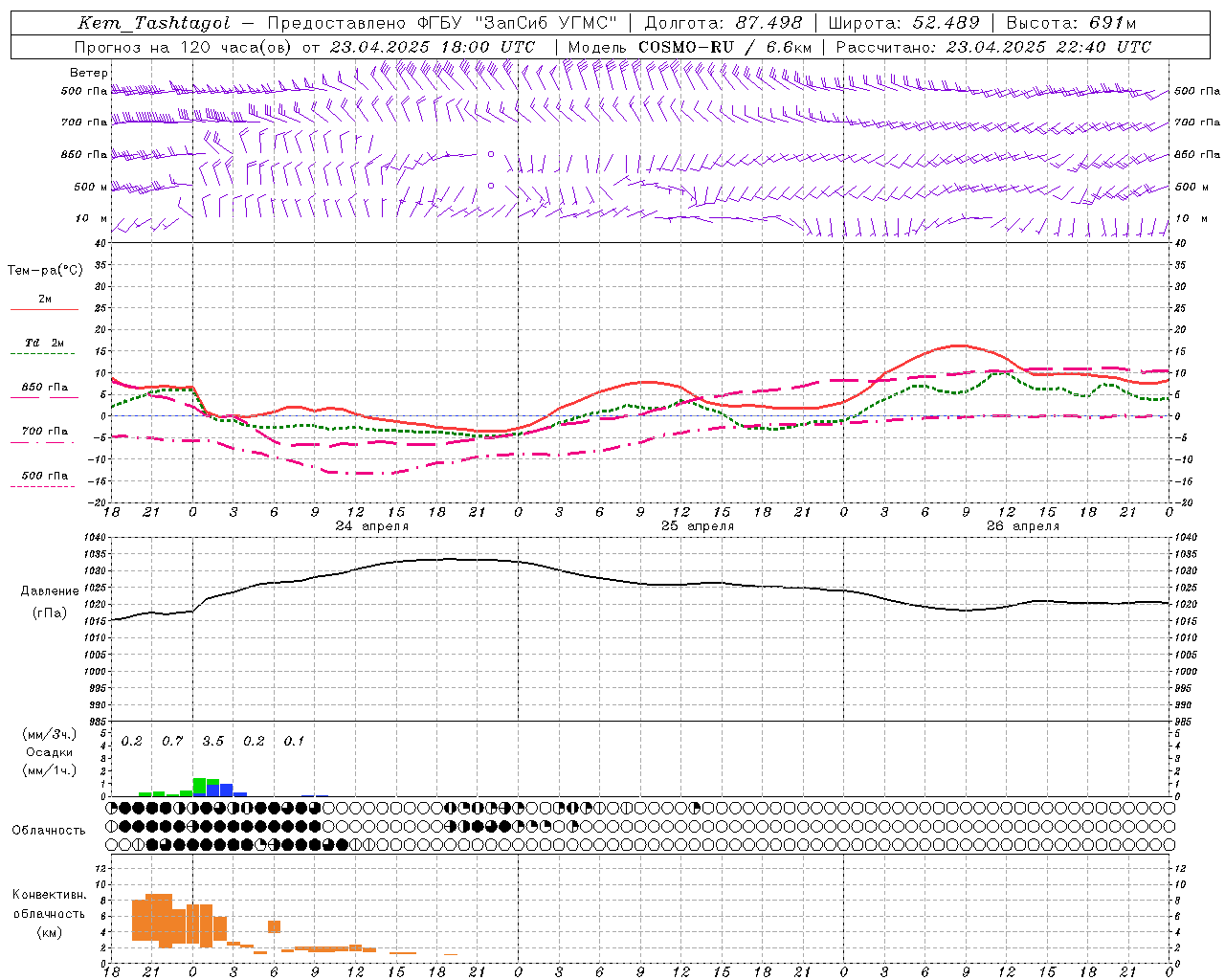Click the computed time Рассчитано: 23.04.2025 22:40 UTC

pyautogui.click(x=993, y=47)
